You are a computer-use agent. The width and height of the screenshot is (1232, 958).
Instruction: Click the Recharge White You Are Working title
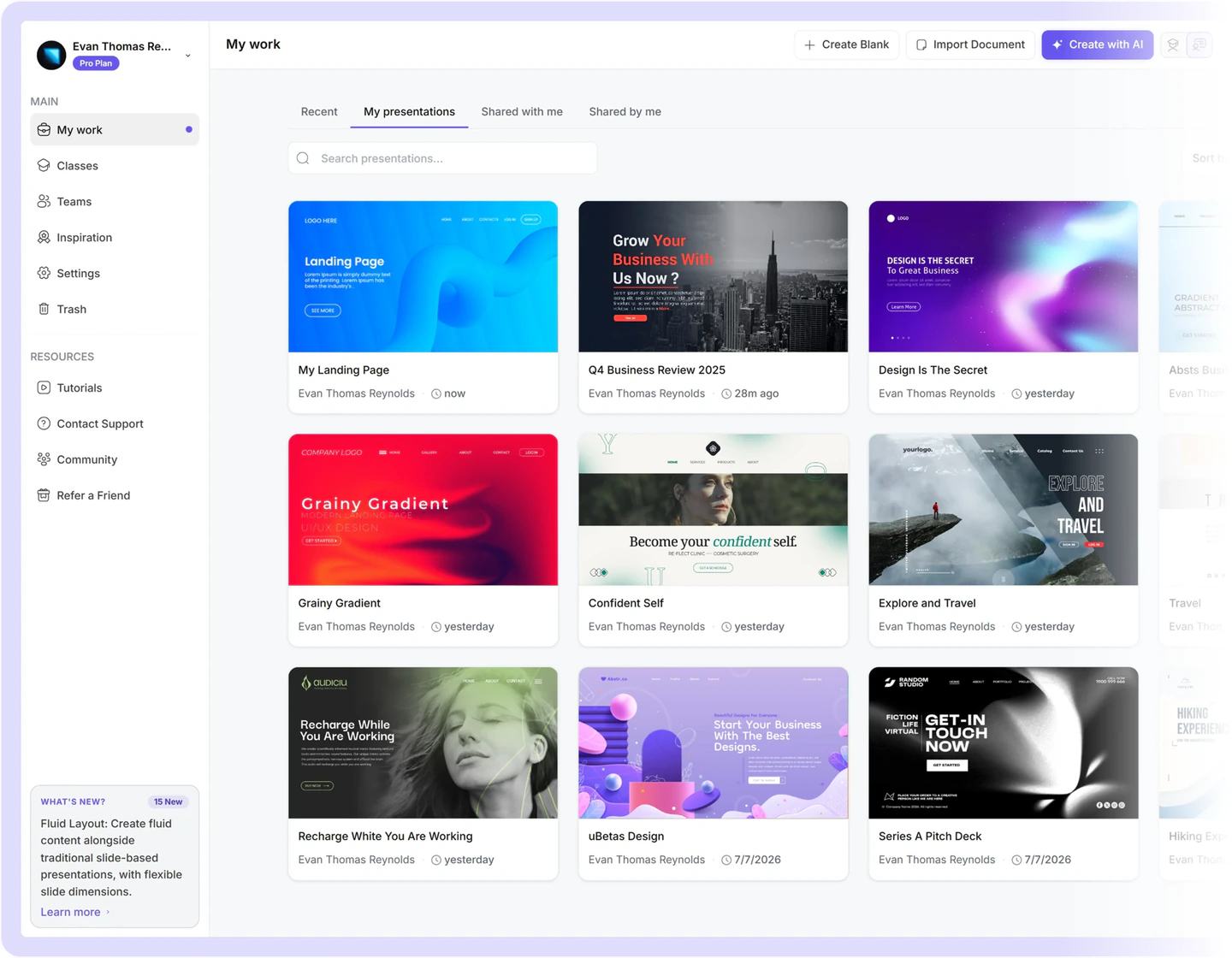pyautogui.click(x=385, y=837)
